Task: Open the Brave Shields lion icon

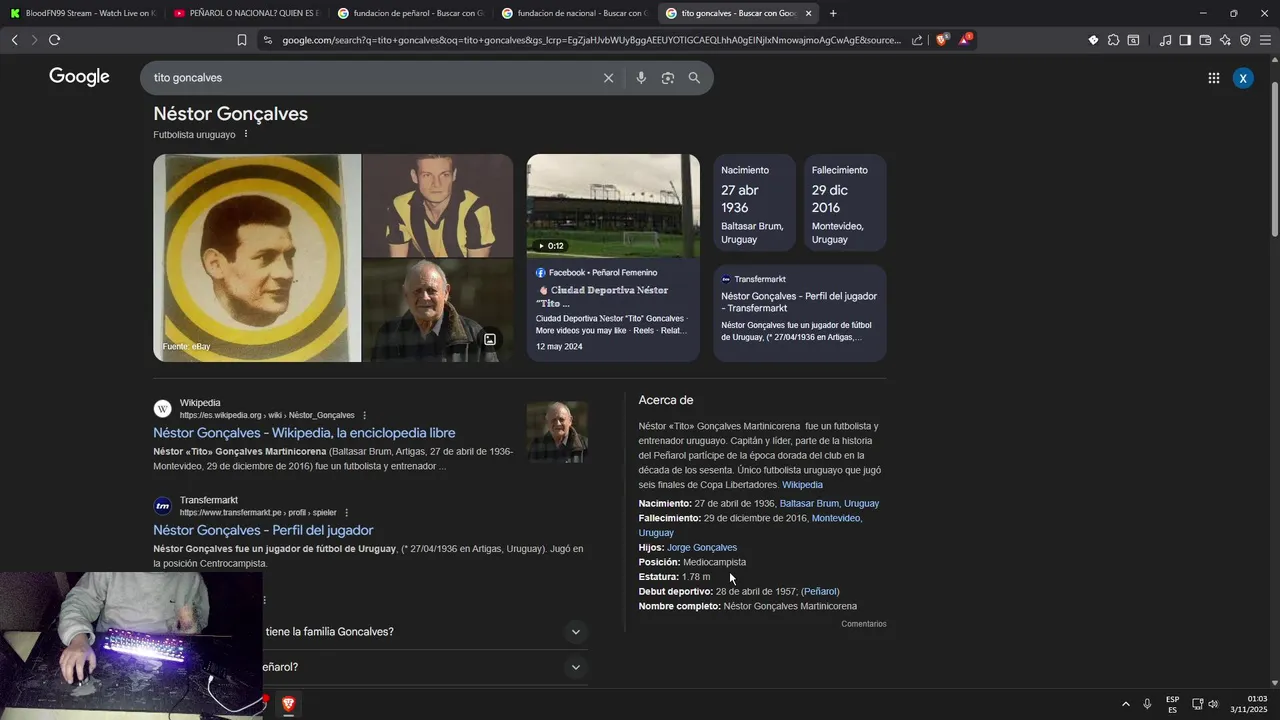Action: (941, 40)
